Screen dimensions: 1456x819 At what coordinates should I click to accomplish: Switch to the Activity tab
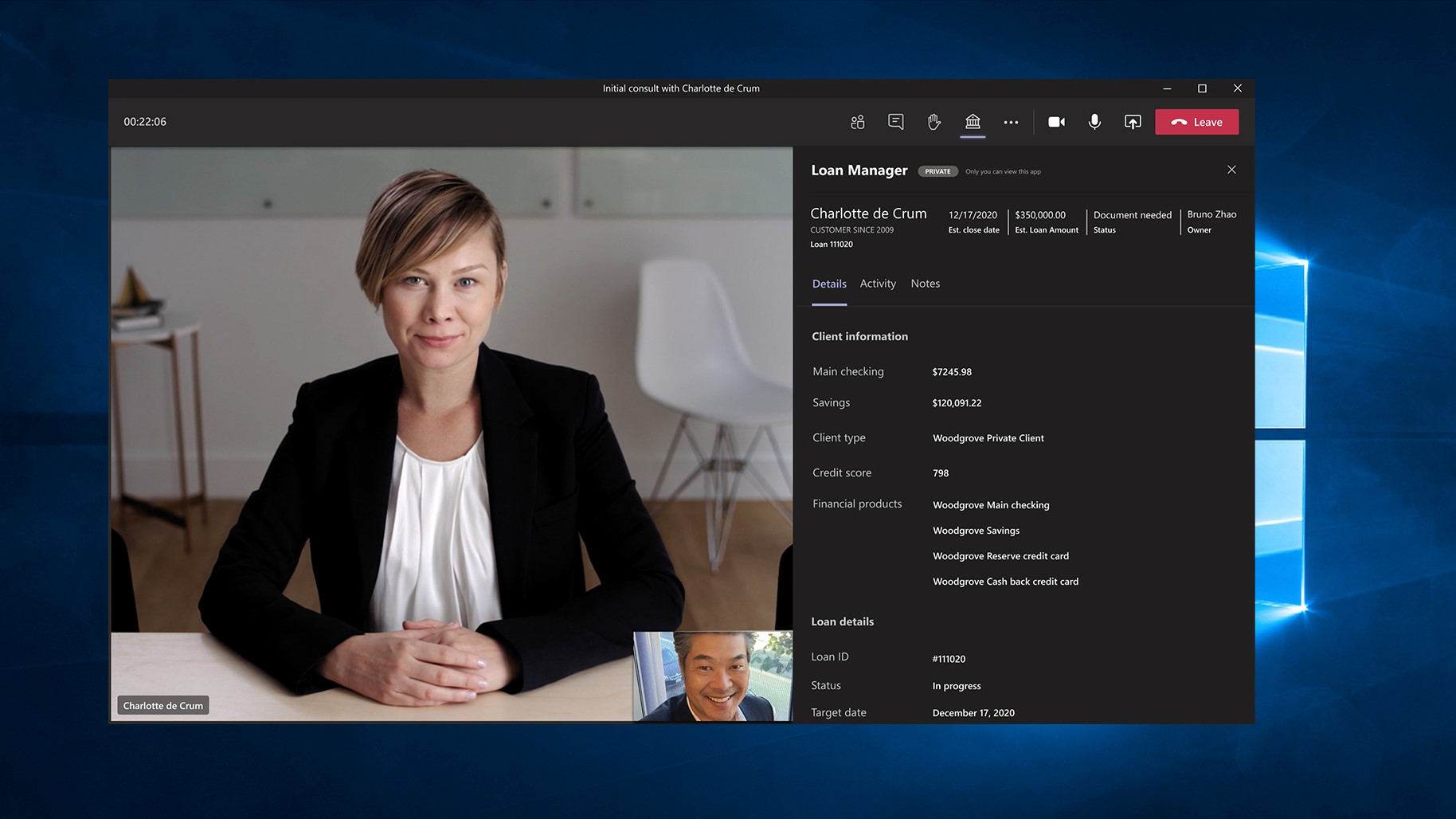(x=878, y=284)
